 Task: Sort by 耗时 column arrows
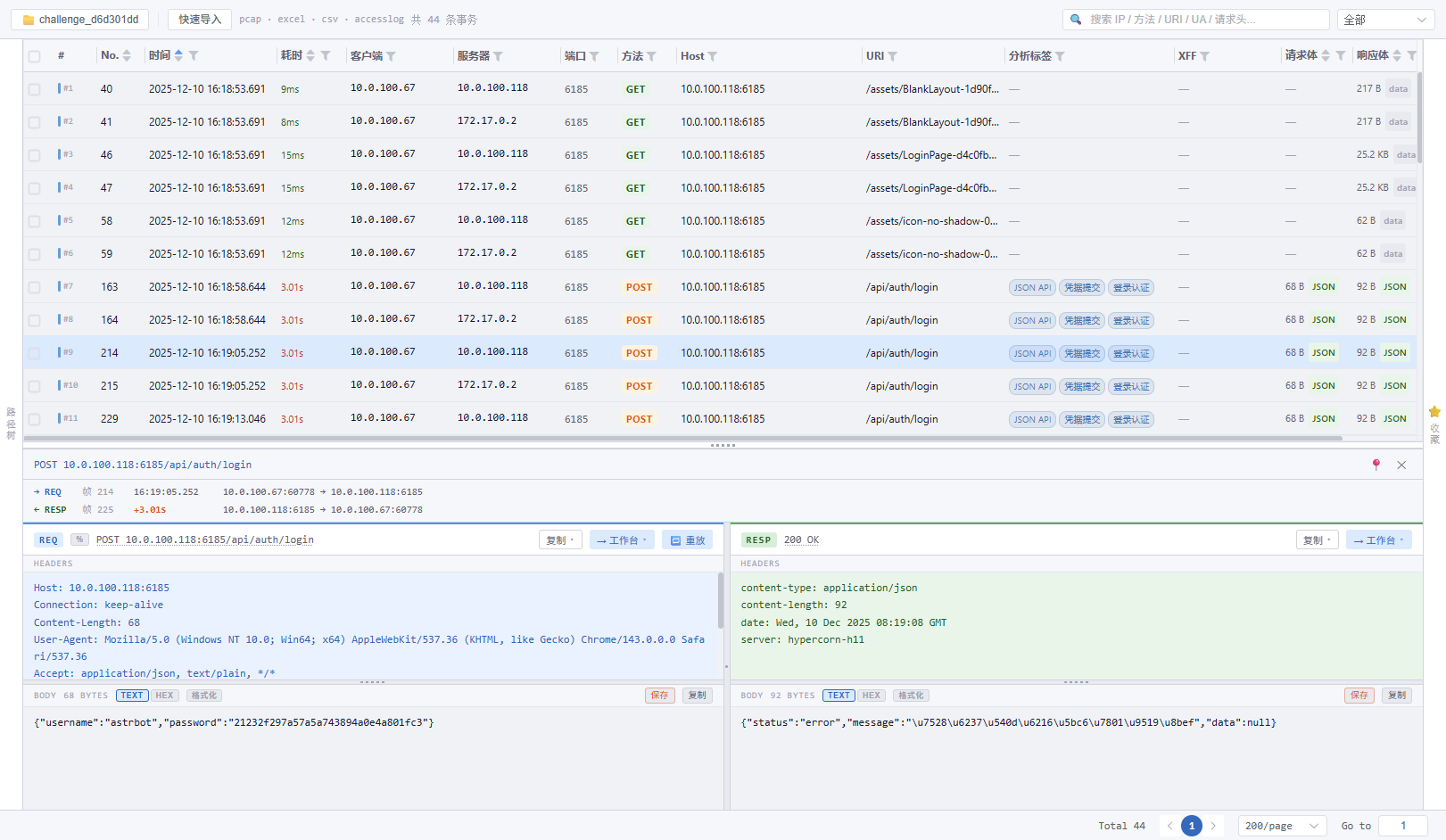(x=310, y=55)
